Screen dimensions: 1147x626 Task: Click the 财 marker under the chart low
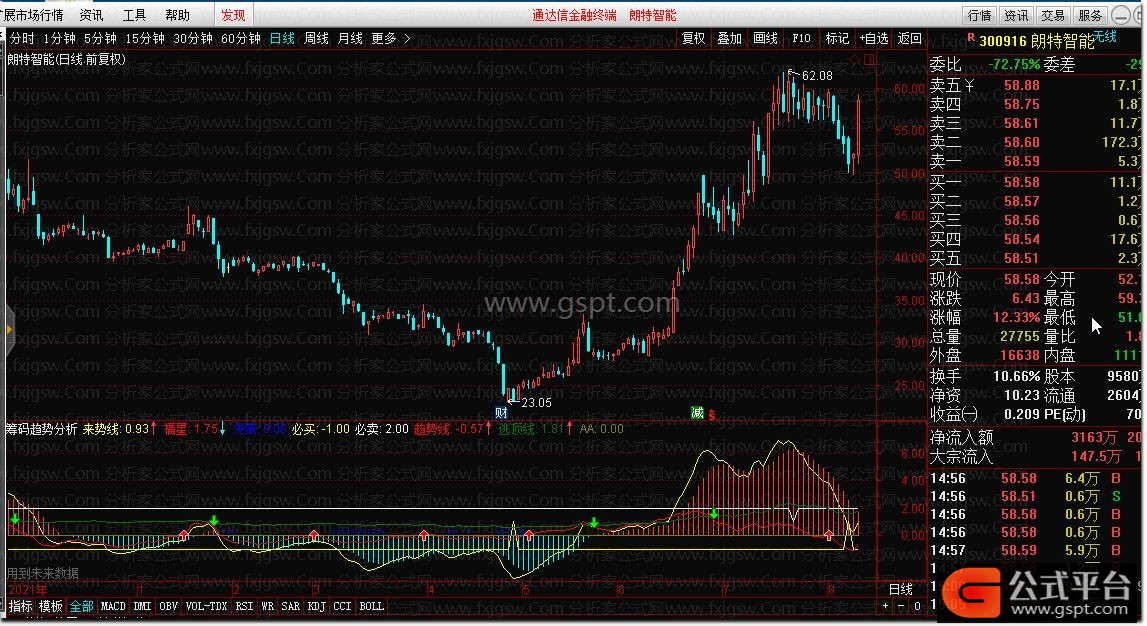[501, 412]
